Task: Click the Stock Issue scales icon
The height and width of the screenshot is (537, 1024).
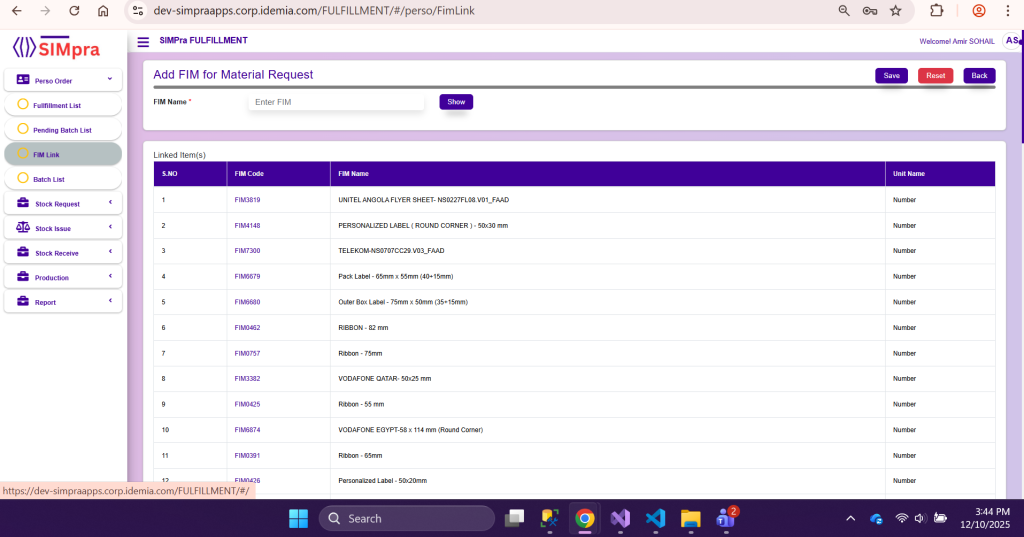Action: click(23, 228)
